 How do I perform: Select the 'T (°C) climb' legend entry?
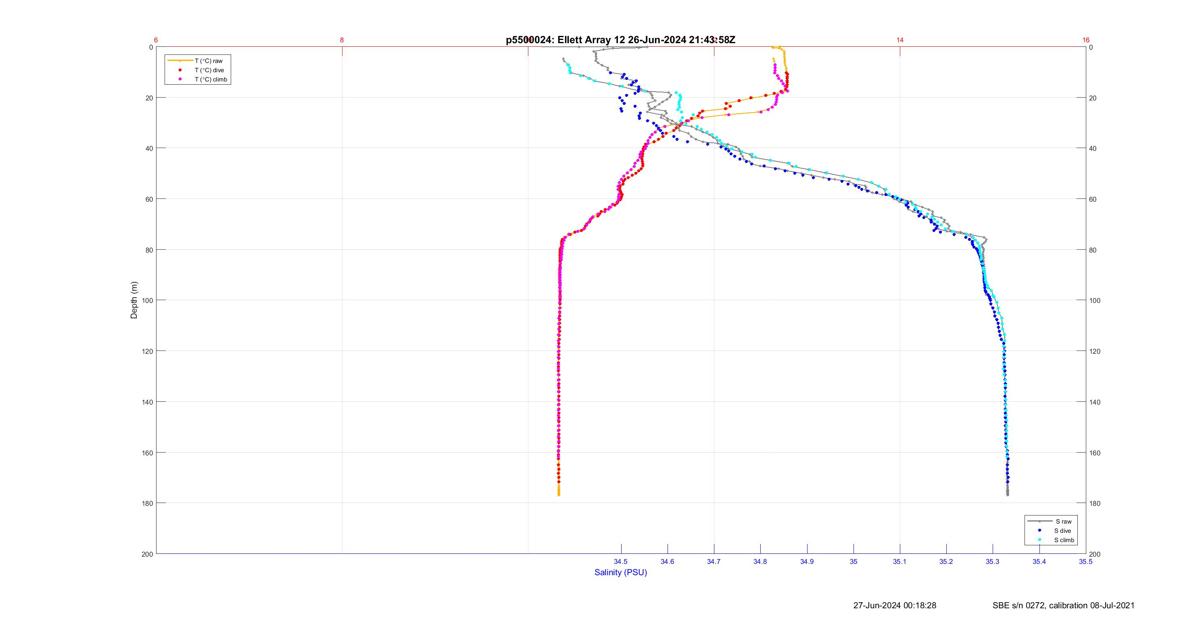pos(212,79)
